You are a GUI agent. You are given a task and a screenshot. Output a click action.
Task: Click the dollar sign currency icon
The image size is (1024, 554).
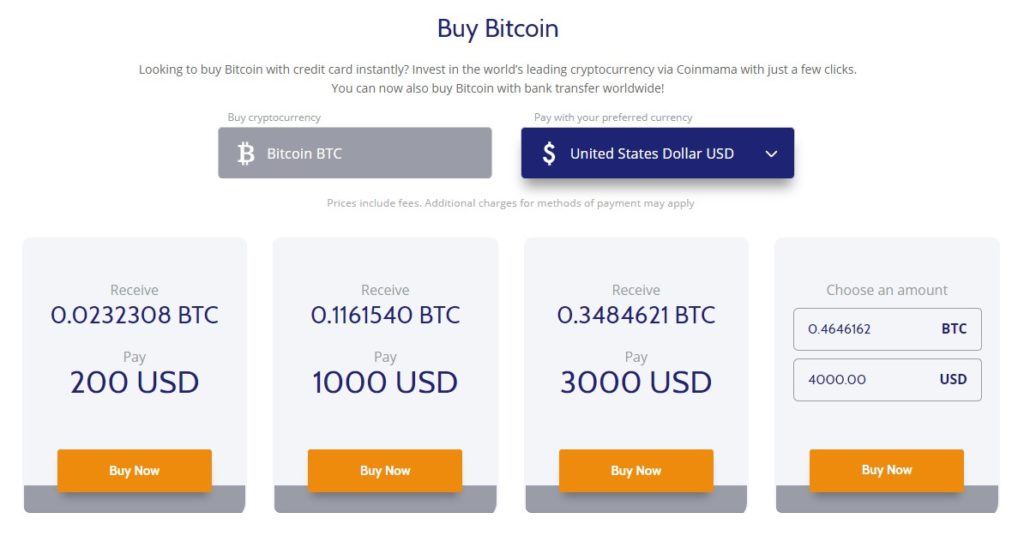549,154
